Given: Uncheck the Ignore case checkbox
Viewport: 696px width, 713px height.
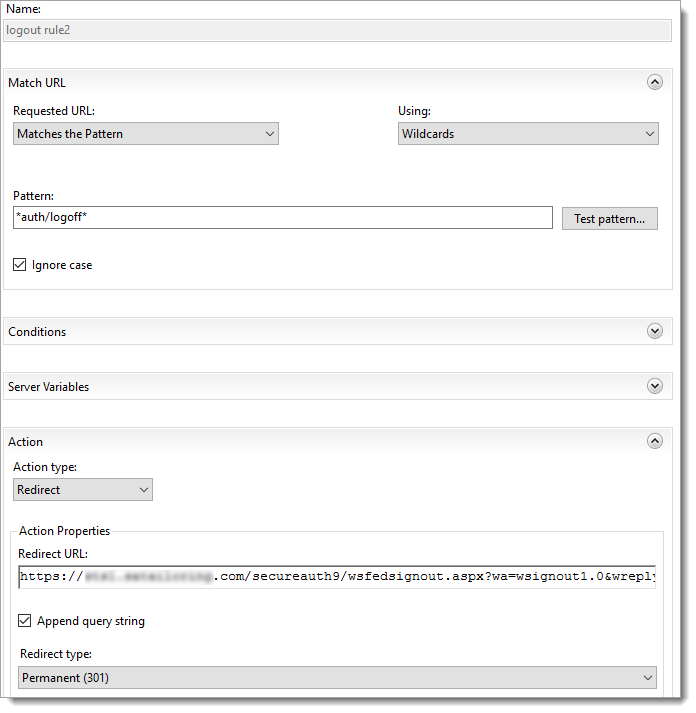Looking at the screenshot, I should 20,265.
